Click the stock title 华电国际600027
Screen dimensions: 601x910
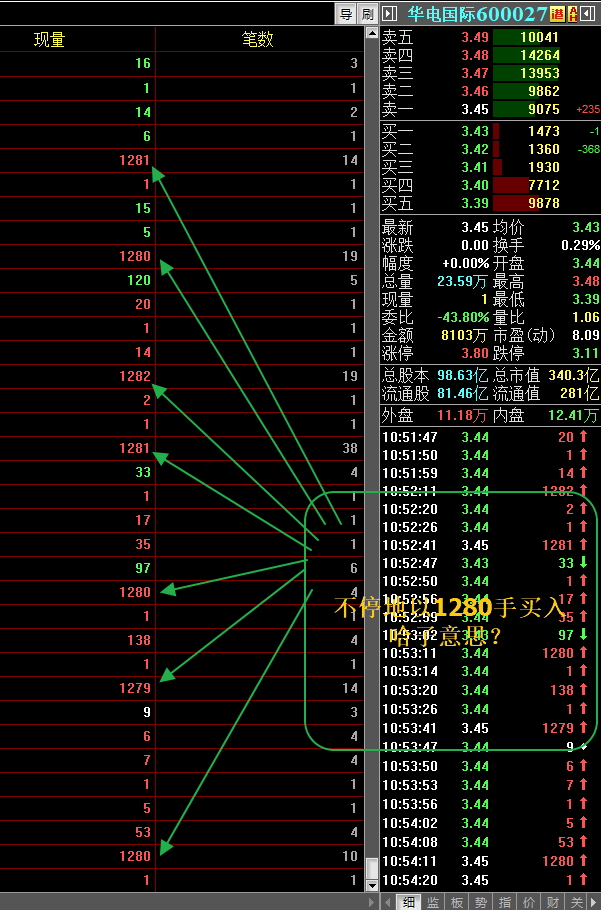point(477,13)
